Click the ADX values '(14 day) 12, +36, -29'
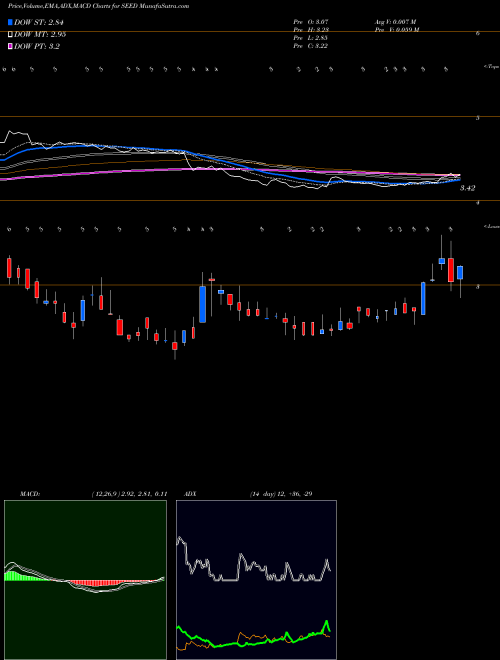 click(x=281, y=494)
